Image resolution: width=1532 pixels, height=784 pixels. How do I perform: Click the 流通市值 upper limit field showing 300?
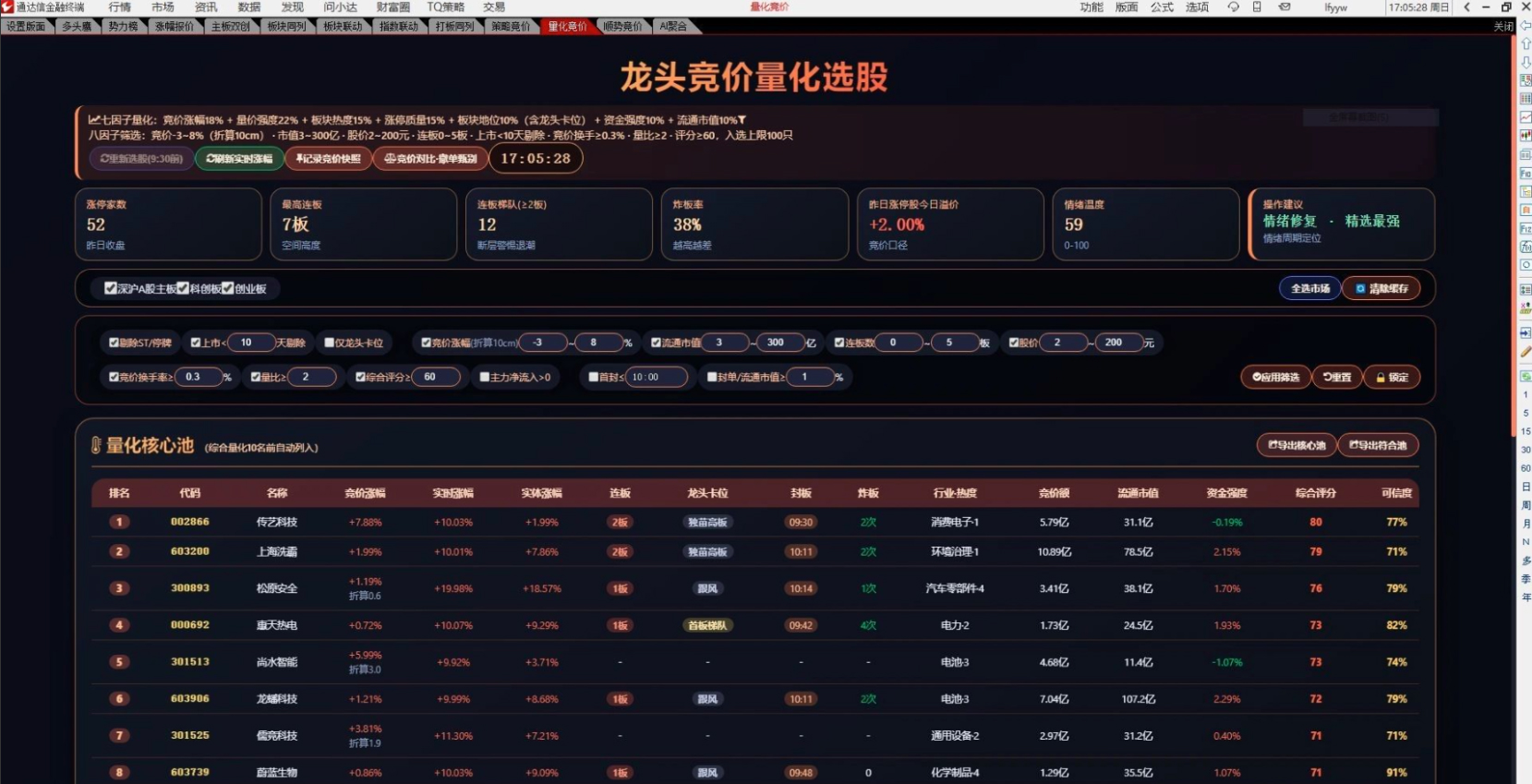(x=781, y=343)
